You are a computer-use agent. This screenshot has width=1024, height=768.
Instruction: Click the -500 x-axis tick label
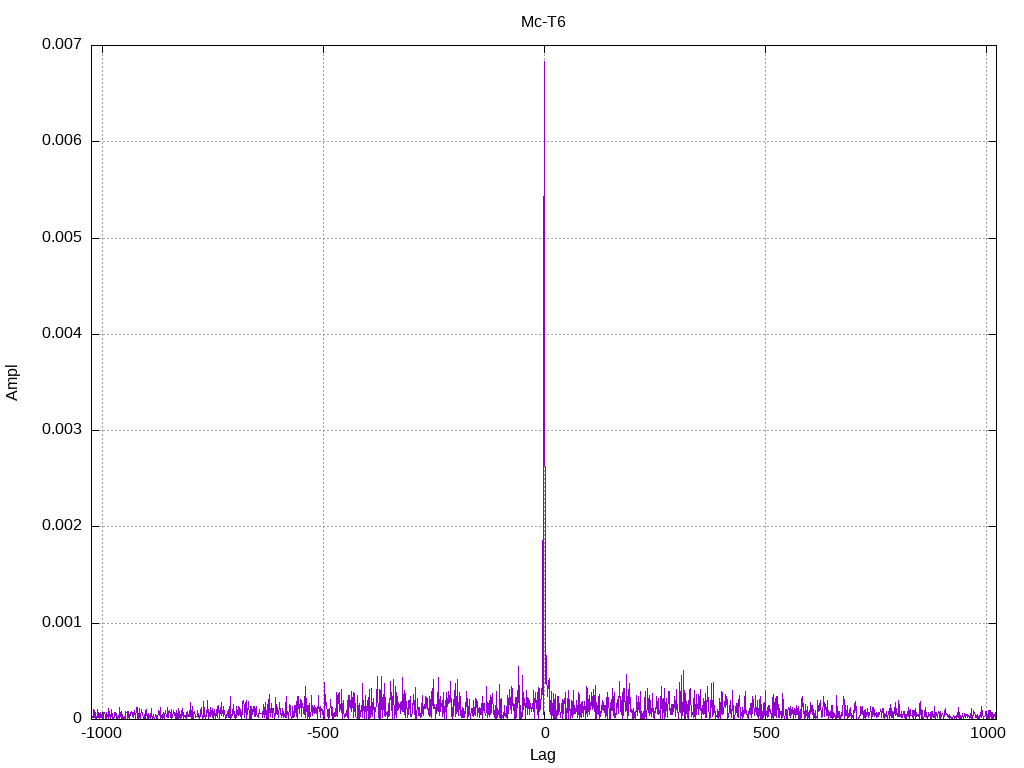click(323, 733)
